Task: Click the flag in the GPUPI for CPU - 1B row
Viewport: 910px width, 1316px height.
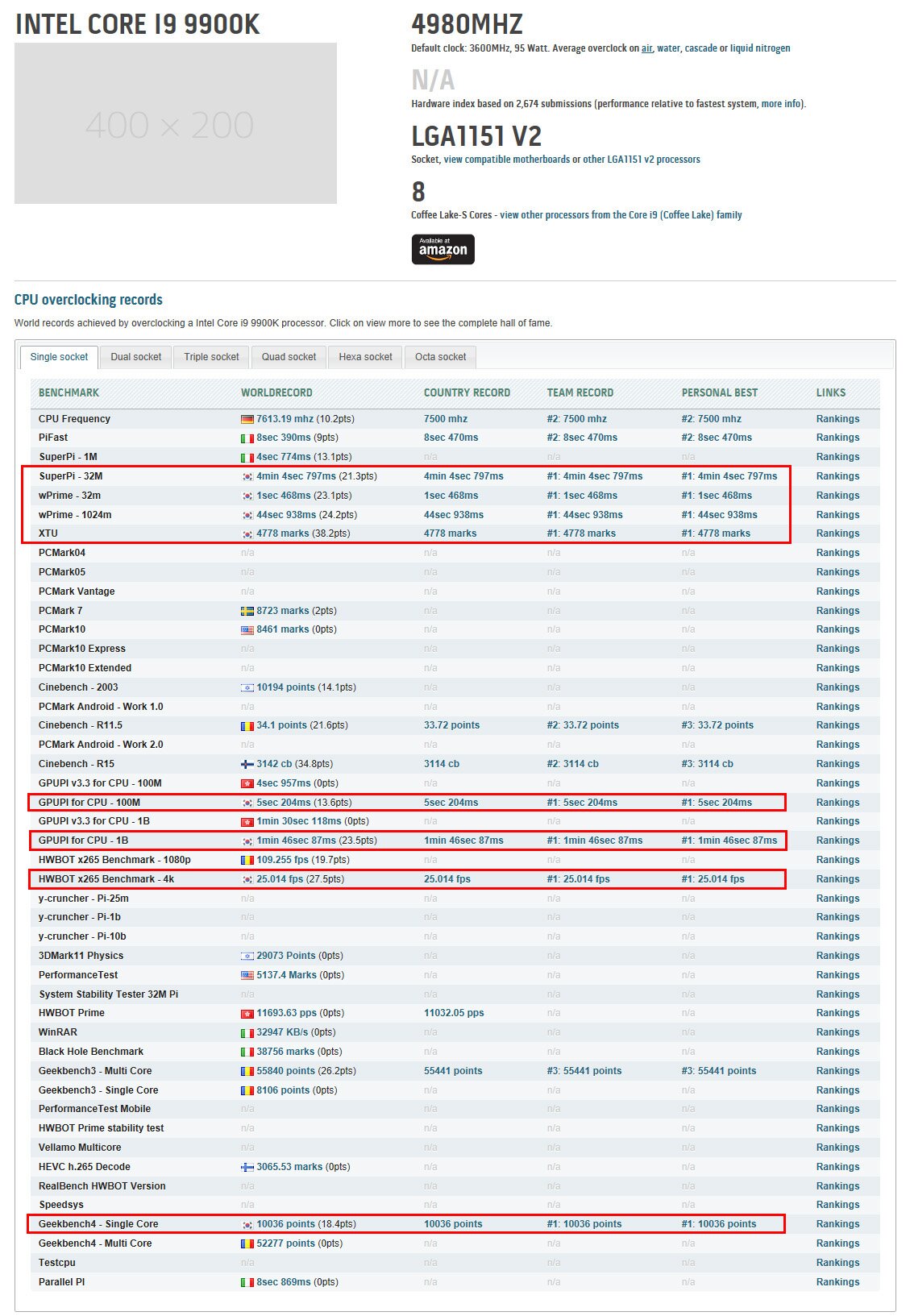Action: tap(247, 841)
